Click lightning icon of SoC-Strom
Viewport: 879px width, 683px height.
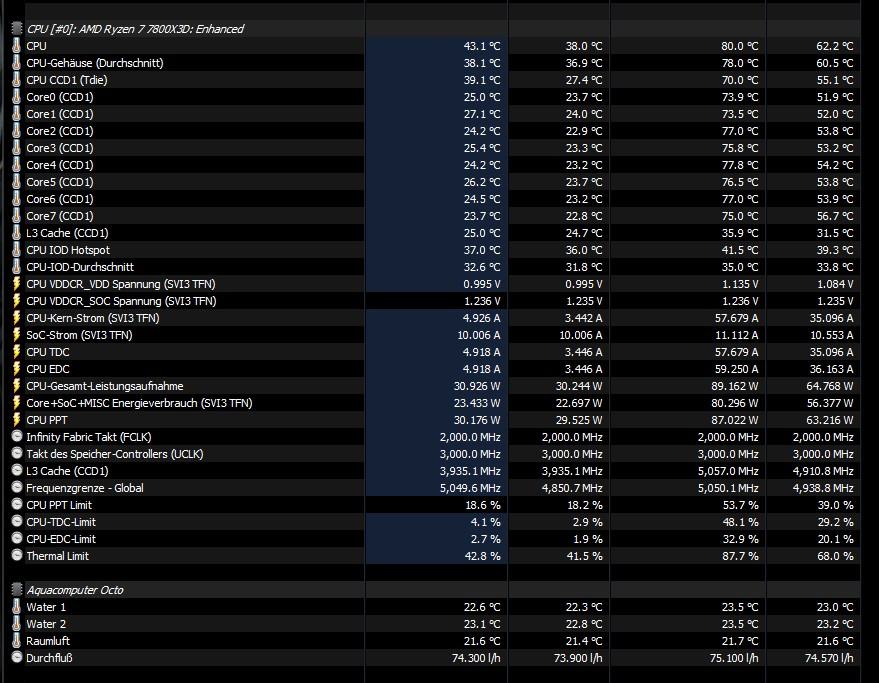[x=17, y=335]
